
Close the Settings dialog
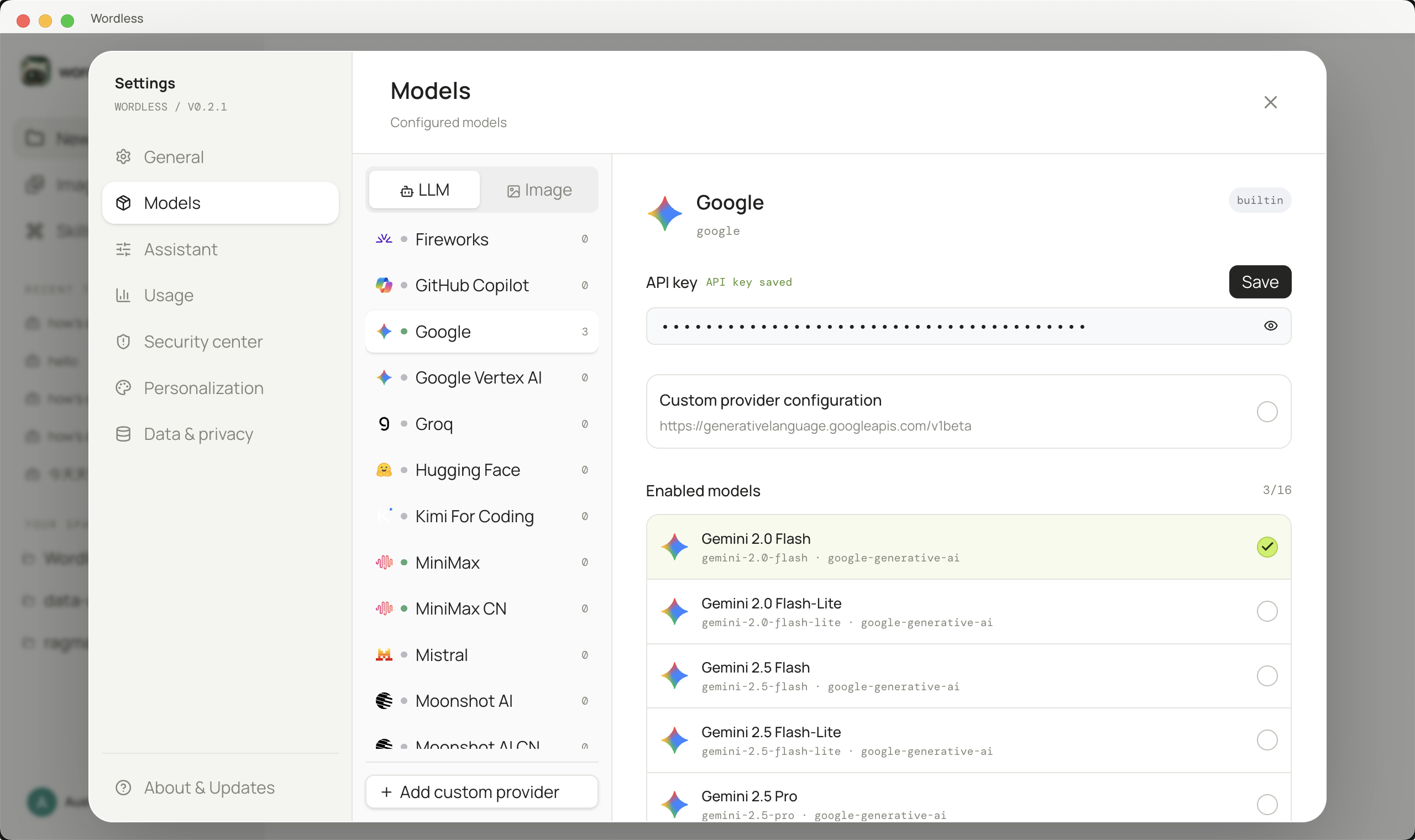coord(1270,102)
